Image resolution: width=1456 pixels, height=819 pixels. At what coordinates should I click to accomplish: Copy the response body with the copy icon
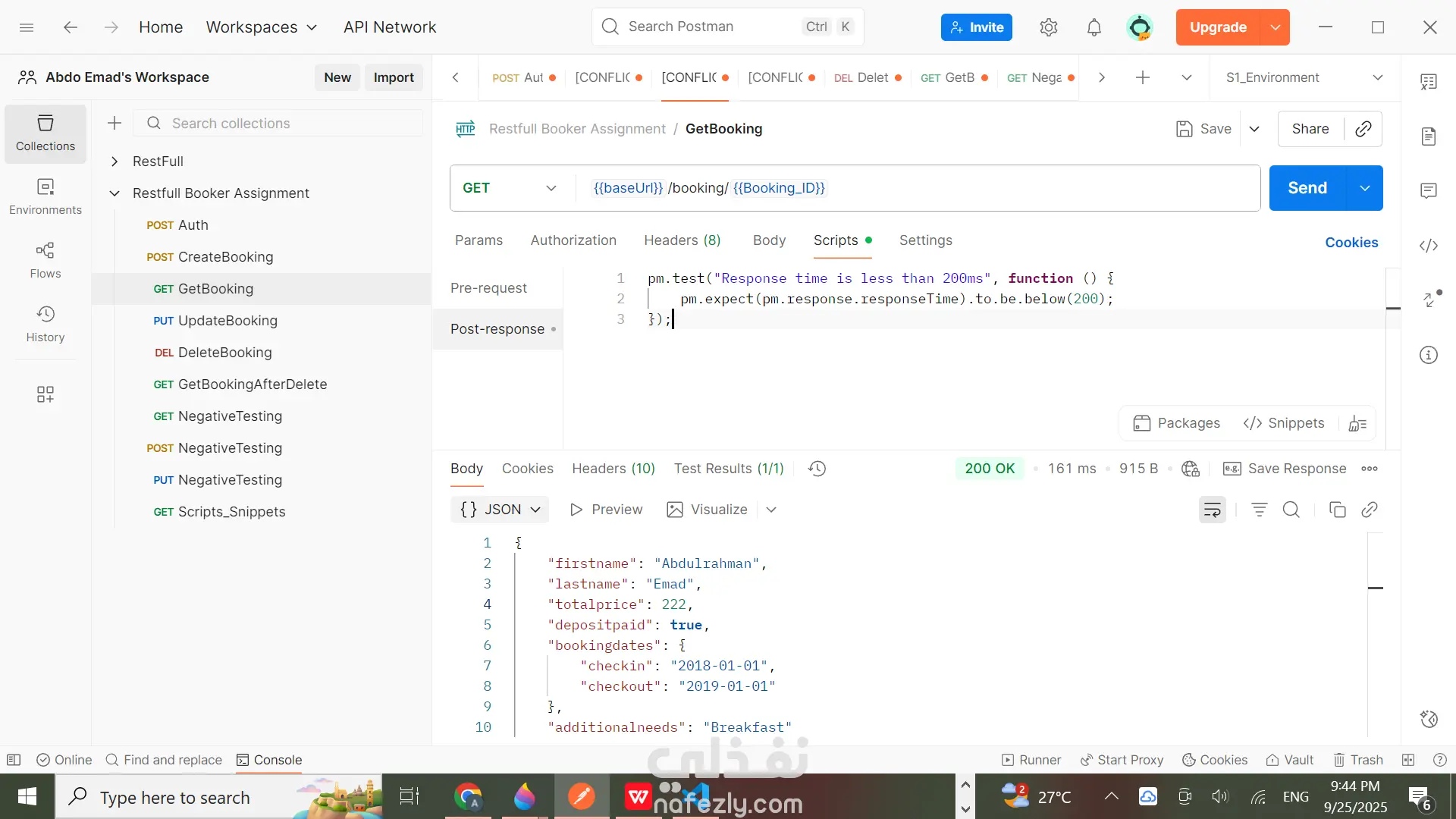(1337, 510)
